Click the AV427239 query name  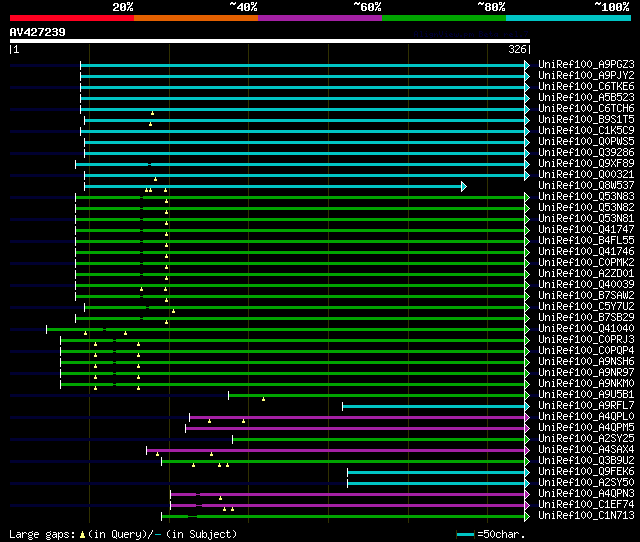point(38,32)
